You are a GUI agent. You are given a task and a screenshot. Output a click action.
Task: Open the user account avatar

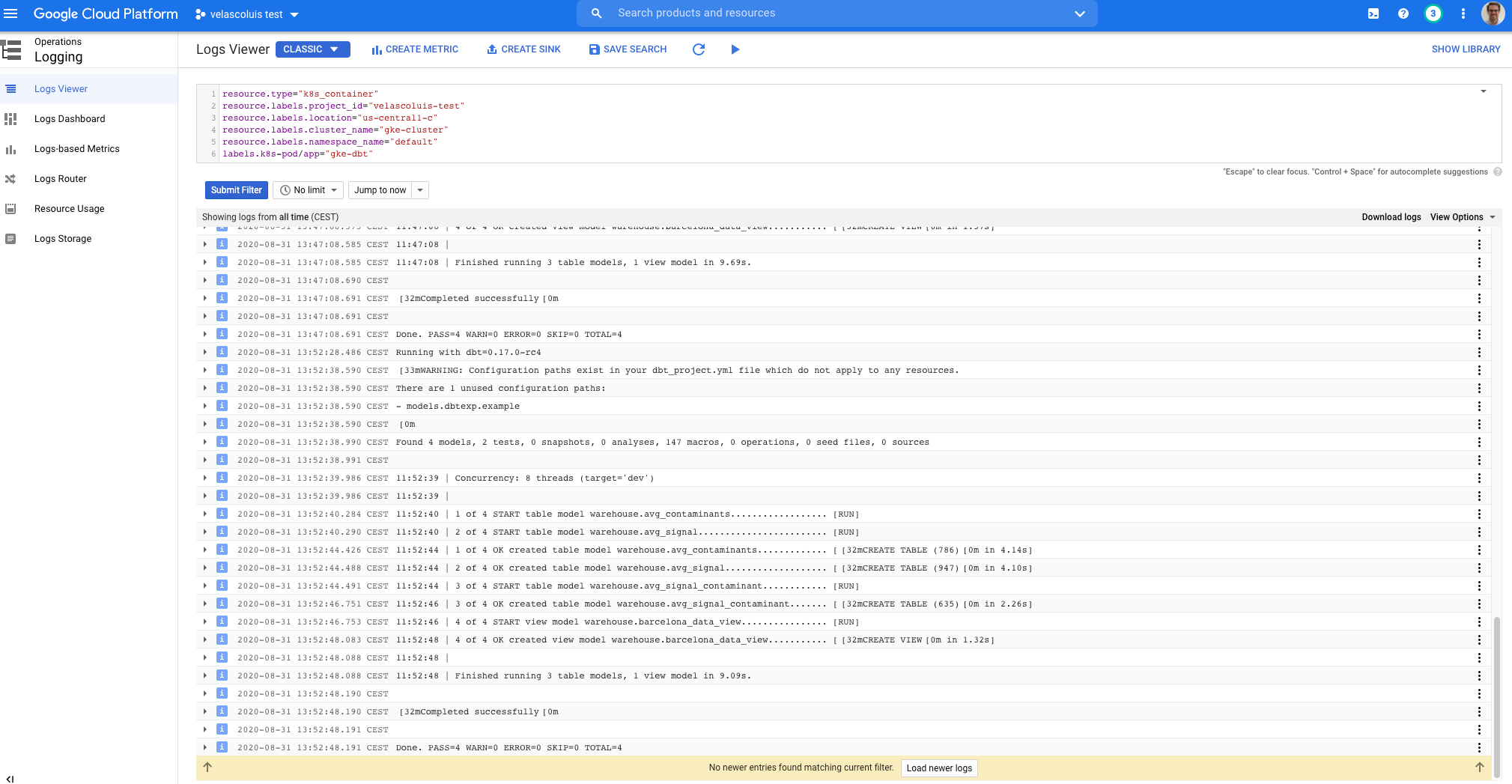(1493, 13)
